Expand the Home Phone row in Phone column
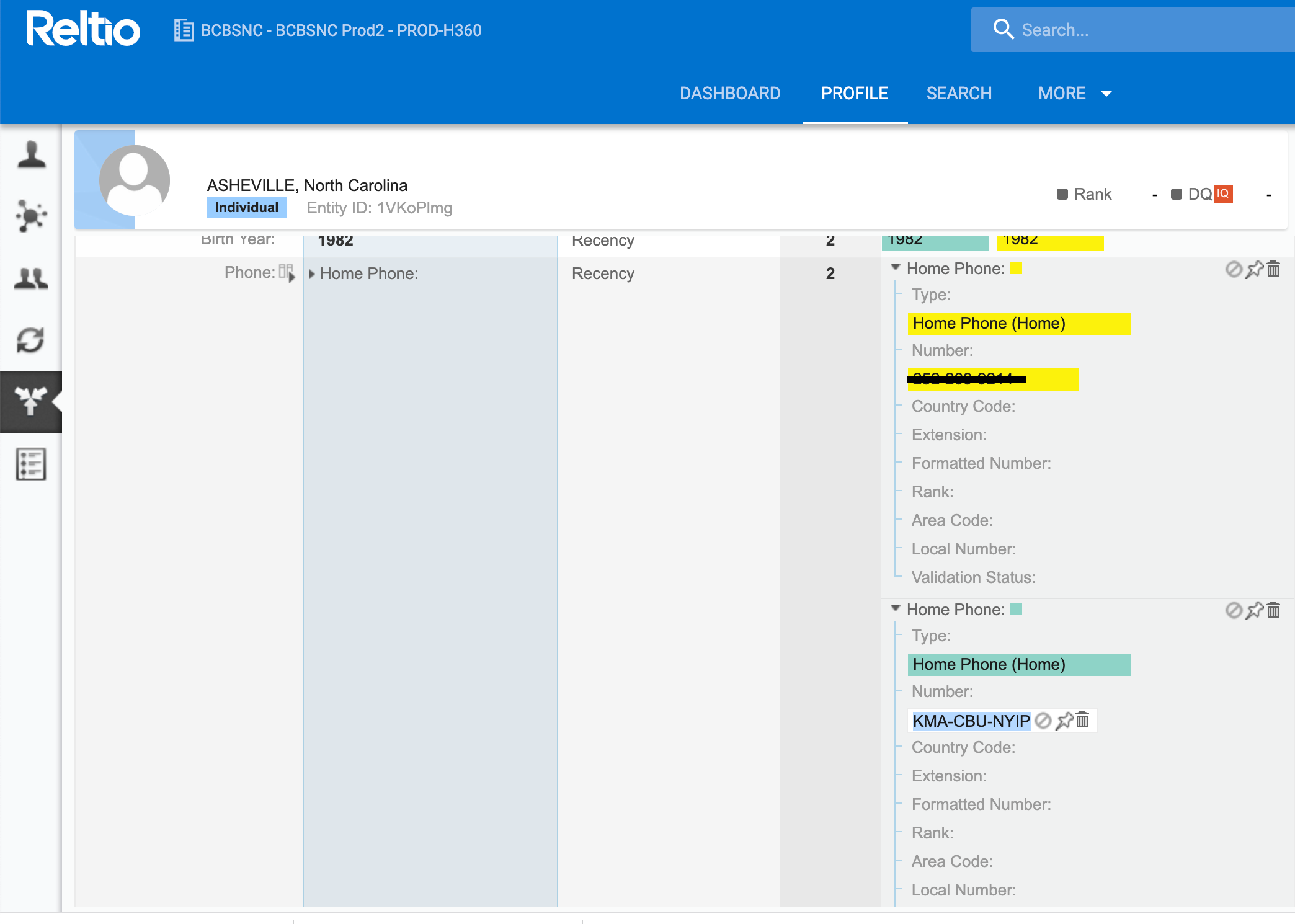The image size is (1295, 924). pyautogui.click(x=312, y=274)
